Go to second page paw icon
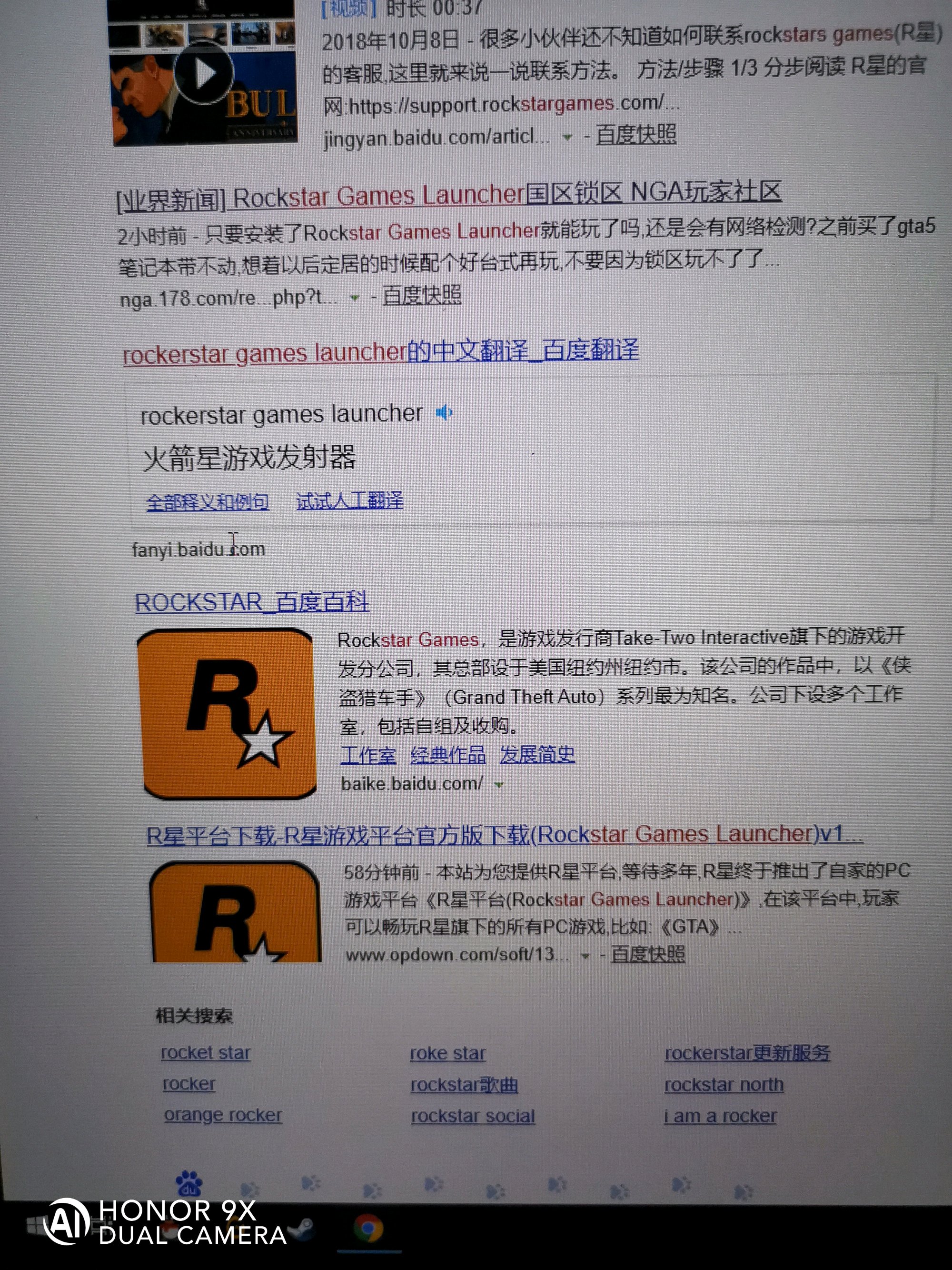Screen dimensions: 952x1270 (x=249, y=1189)
